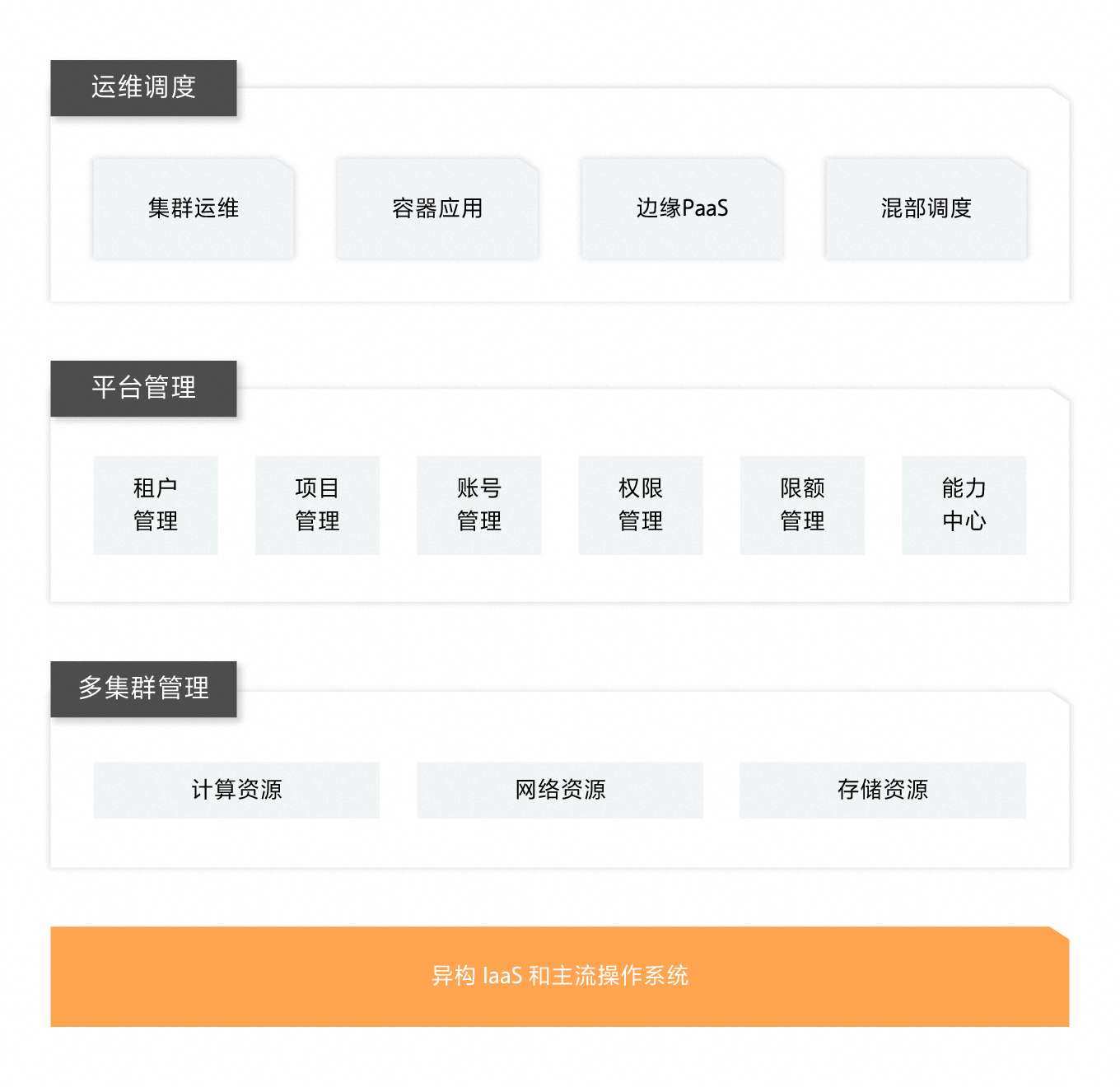Select the 集群运维 card
Screen dimensions: 1120x1087
tap(194, 208)
